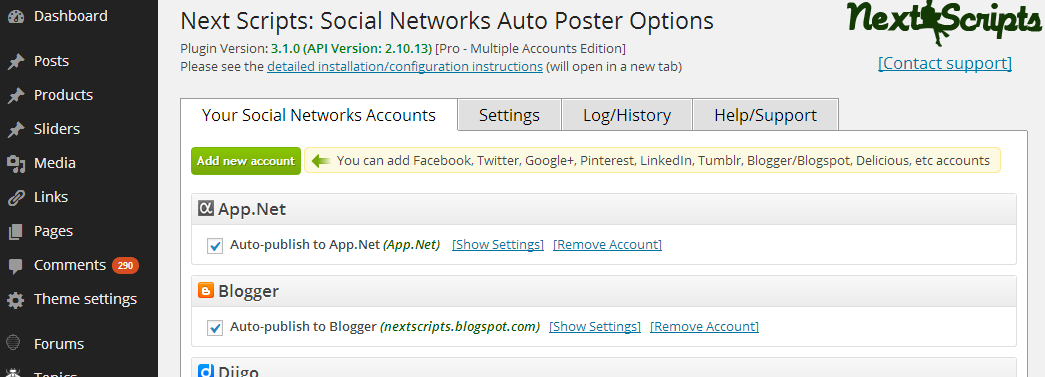1045x377 pixels.
Task: Uncheck Auto-publish to Blogger checkbox
Action: coord(215,328)
